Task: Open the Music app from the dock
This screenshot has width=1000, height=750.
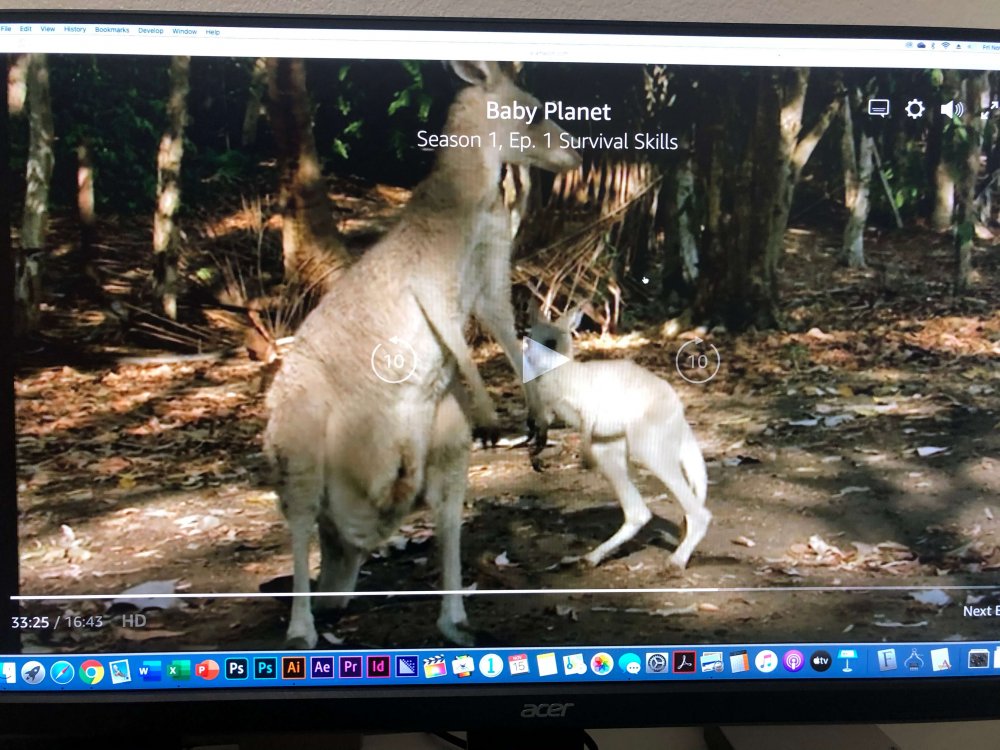Action: pyautogui.click(x=766, y=661)
